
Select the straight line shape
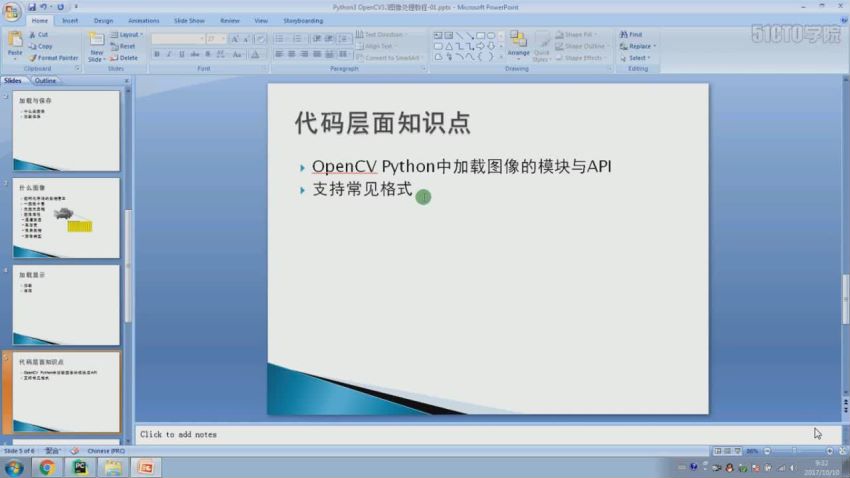460,35
